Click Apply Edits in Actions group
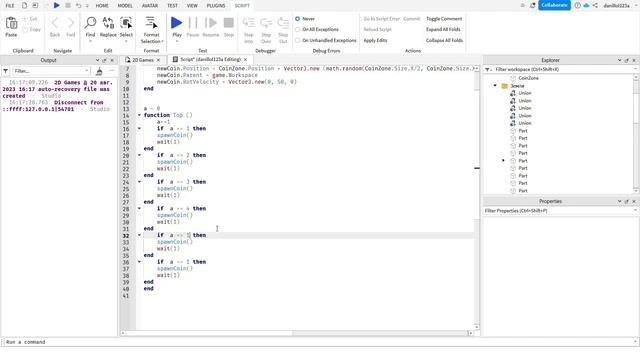 (x=375, y=40)
